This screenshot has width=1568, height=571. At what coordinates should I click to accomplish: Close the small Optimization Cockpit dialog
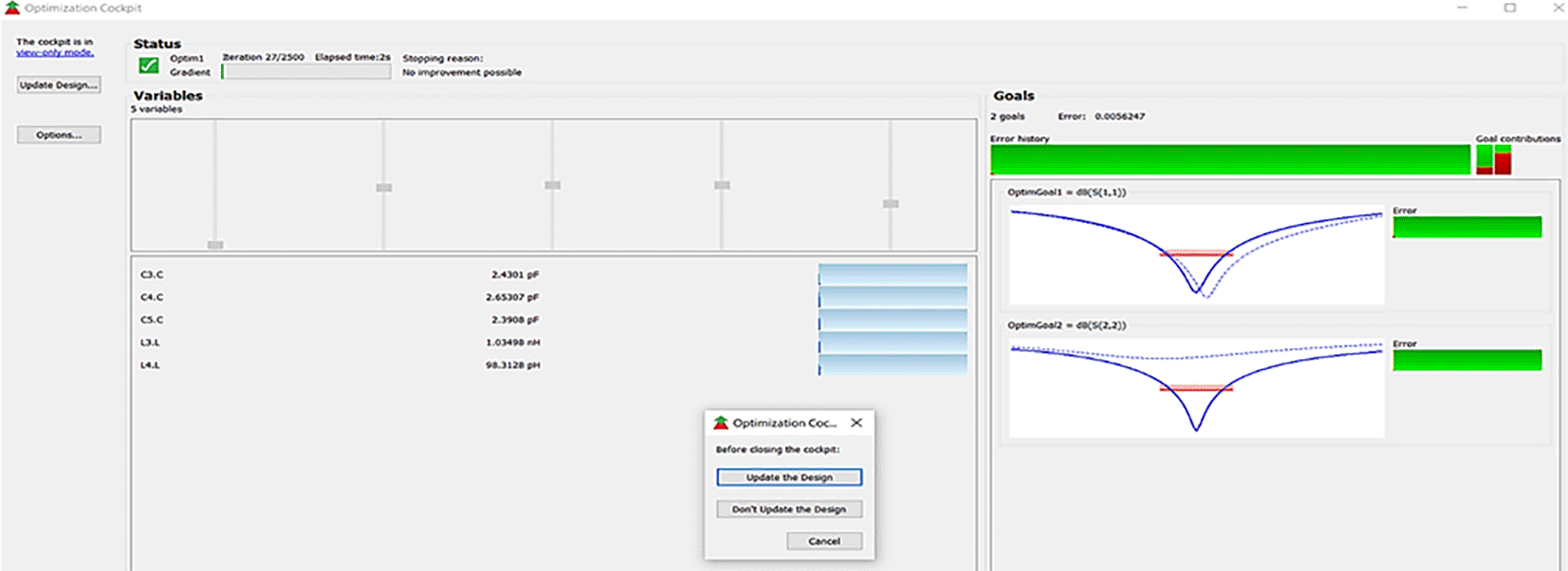[x=857, y=423]
